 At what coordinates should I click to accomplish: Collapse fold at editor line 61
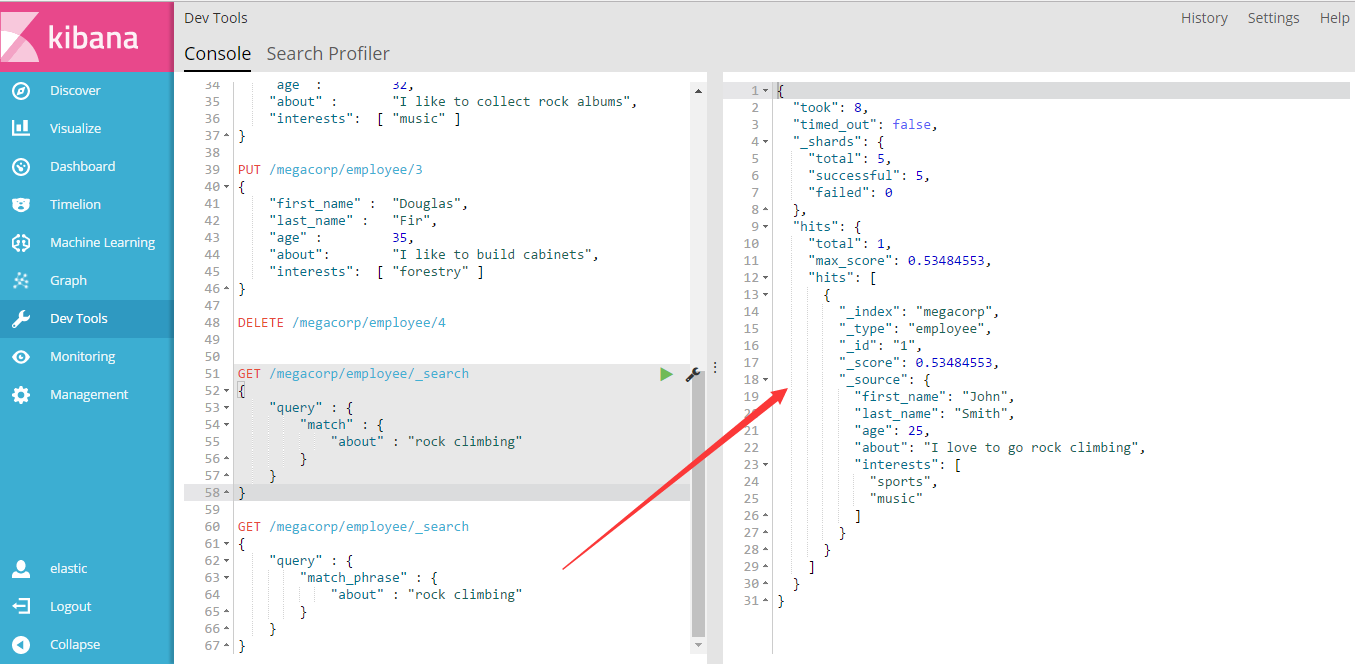coord(226,544)
